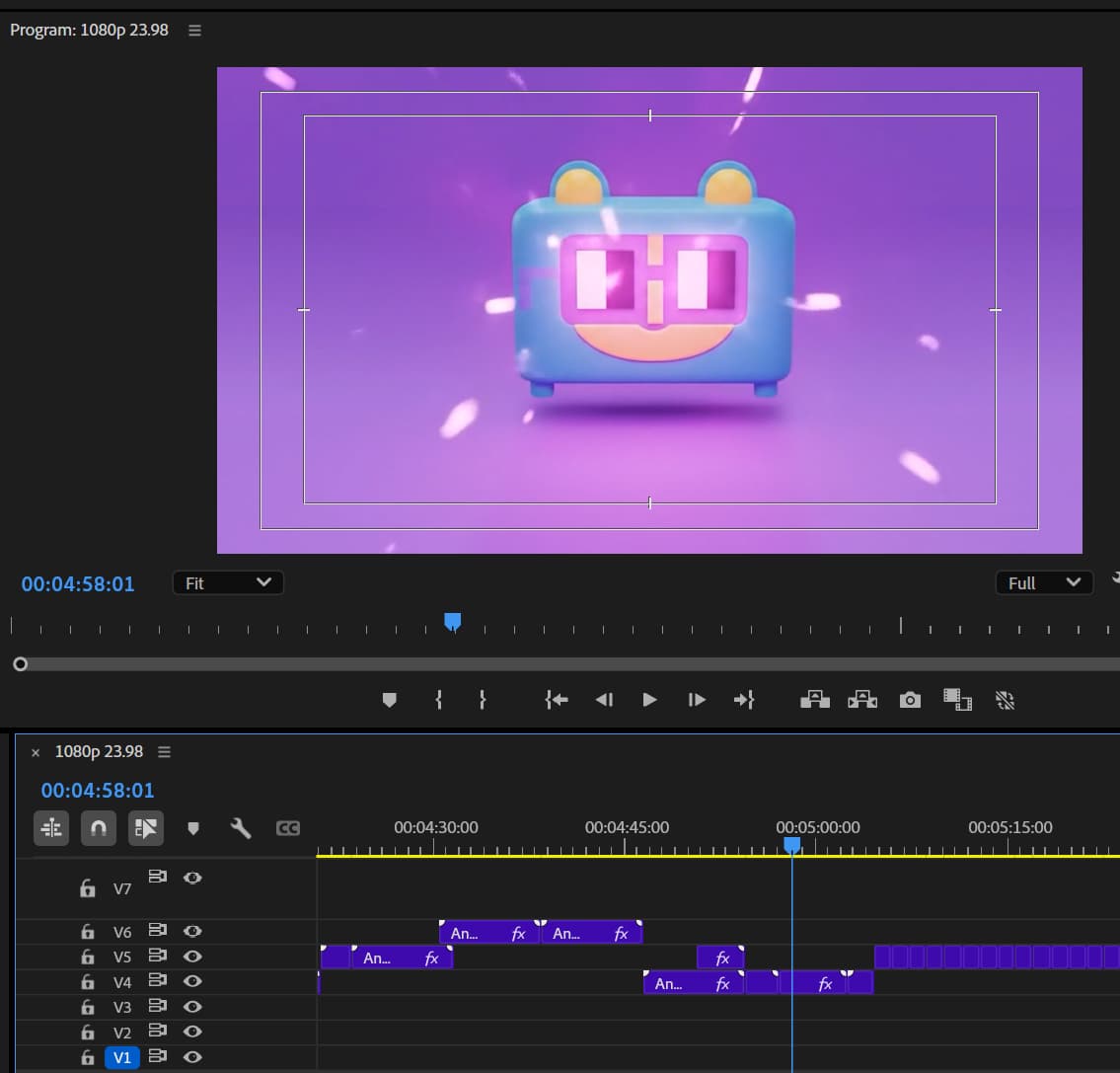Select the V1 track target button
The width and height of the screenshot is (1120, 1073).
pos(122,1058)
